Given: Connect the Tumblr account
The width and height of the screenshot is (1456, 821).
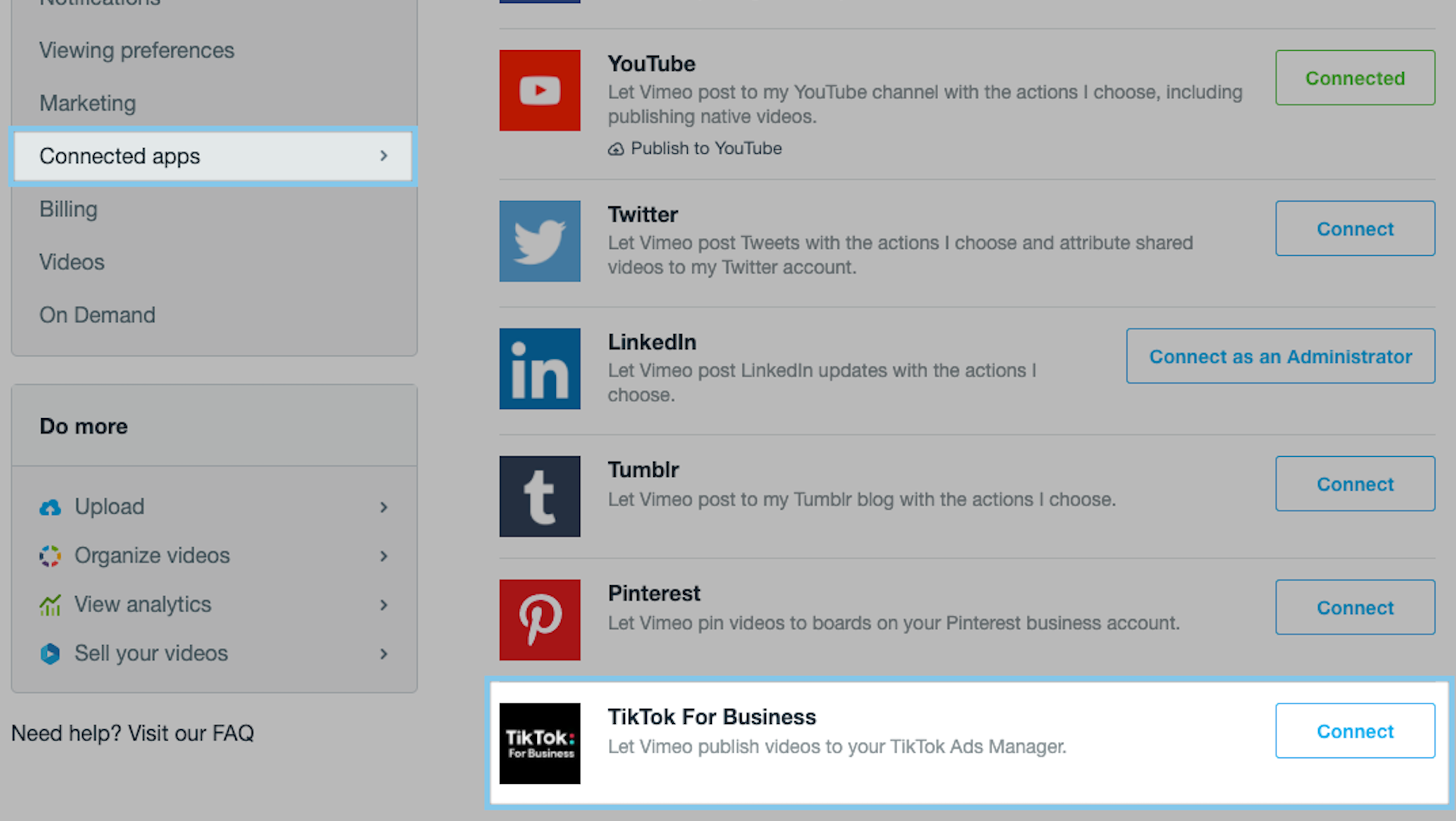Looking at the screenshot, I should 1355,483.
